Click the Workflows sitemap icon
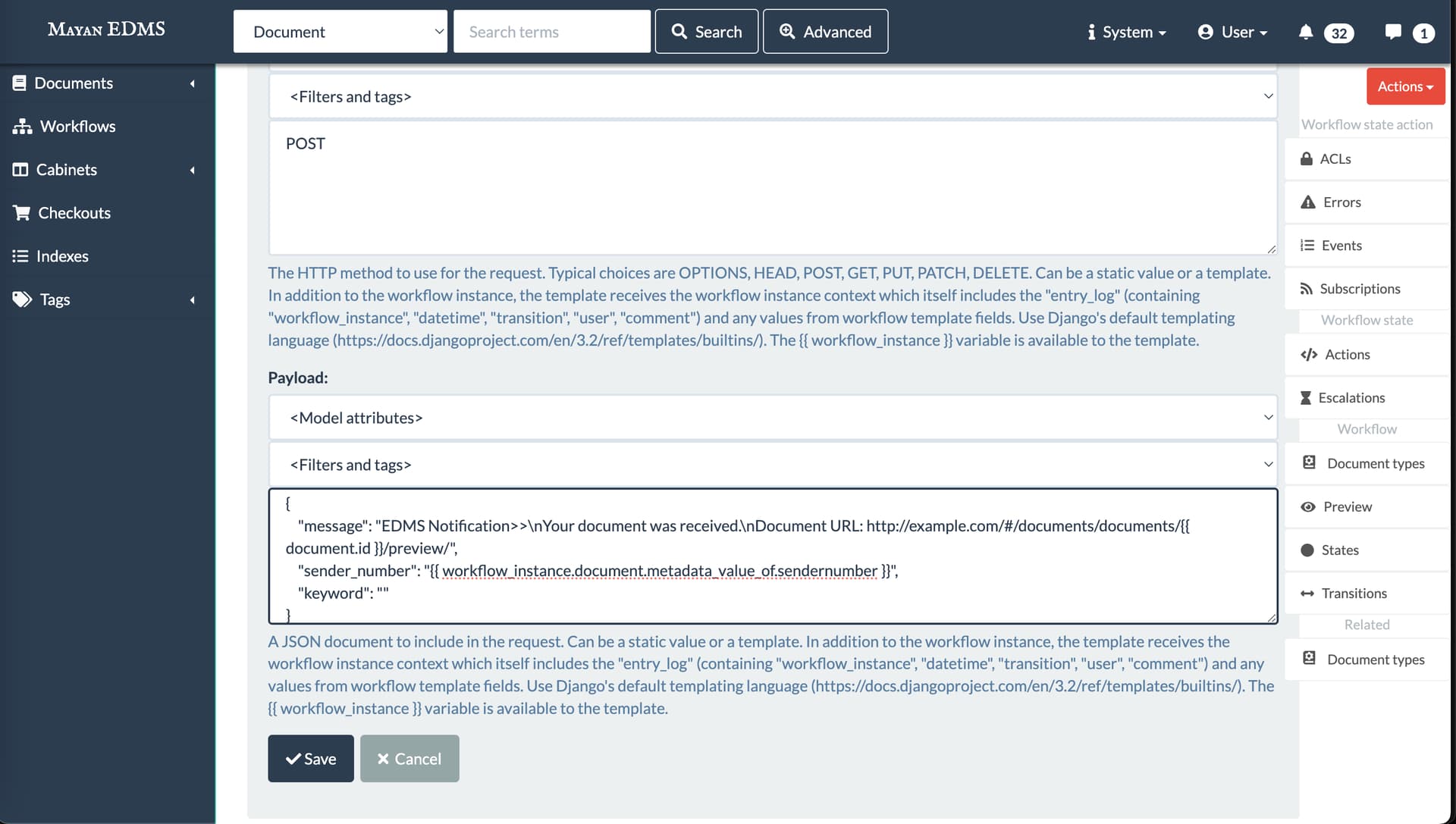Viewport: 1456px width, 824px height. [x=22, y=127]
